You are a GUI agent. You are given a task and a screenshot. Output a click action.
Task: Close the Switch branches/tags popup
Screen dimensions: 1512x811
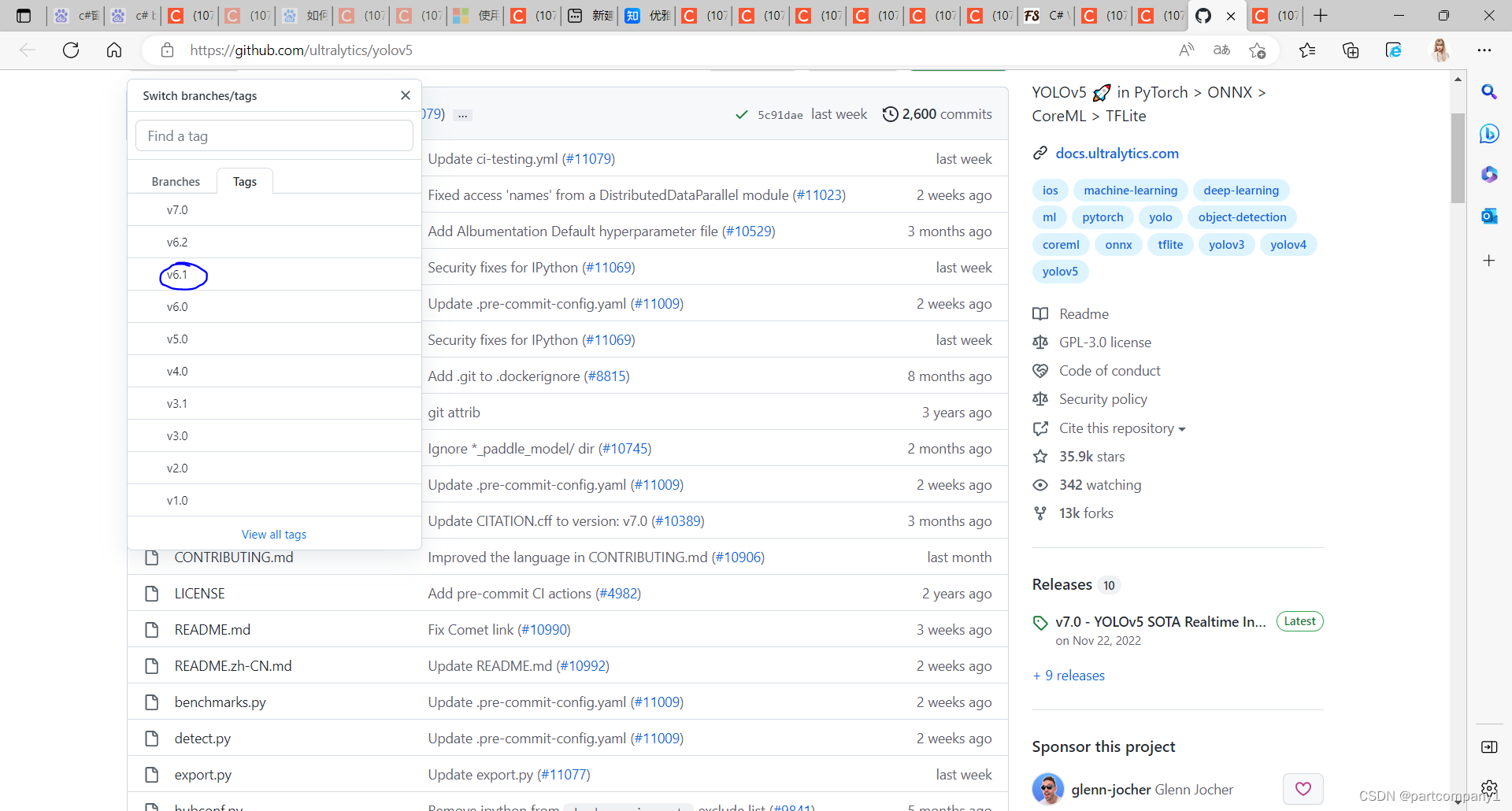pos(406,95)
